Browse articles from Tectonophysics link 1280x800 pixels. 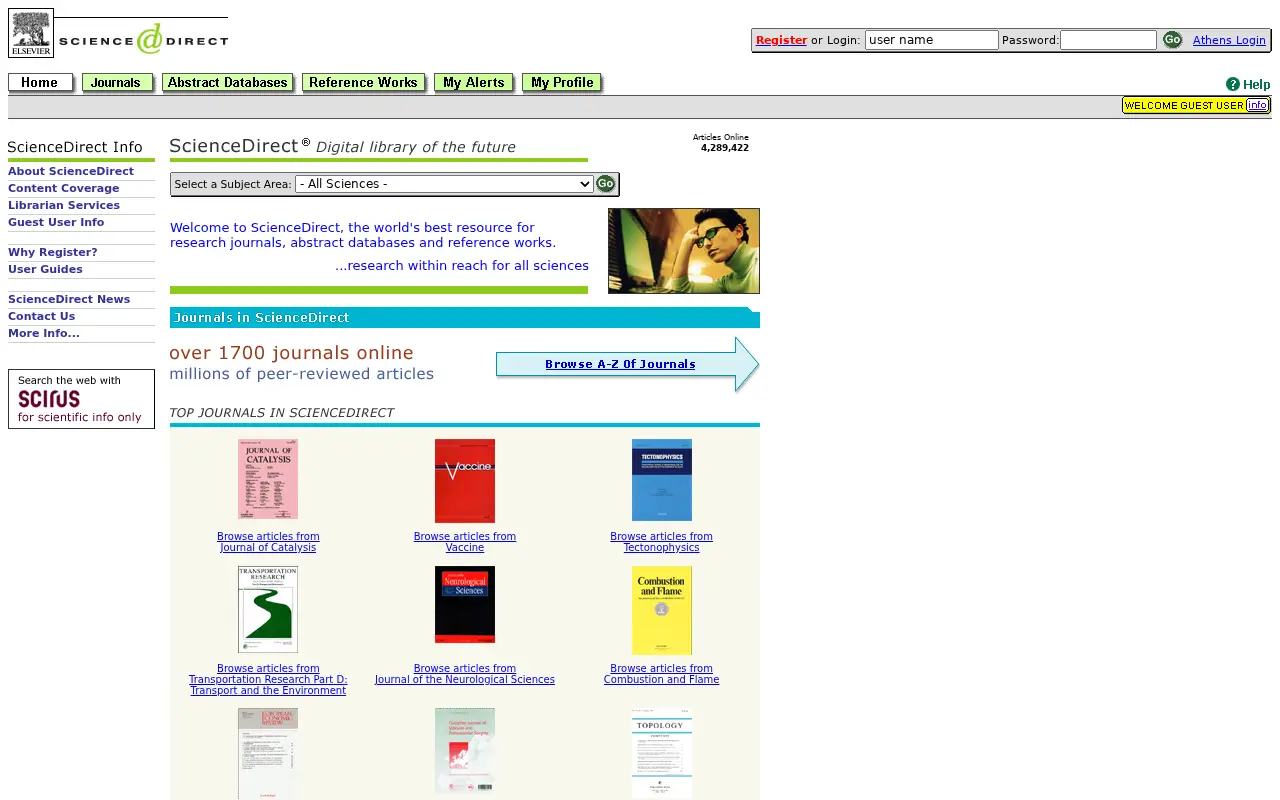661,542
